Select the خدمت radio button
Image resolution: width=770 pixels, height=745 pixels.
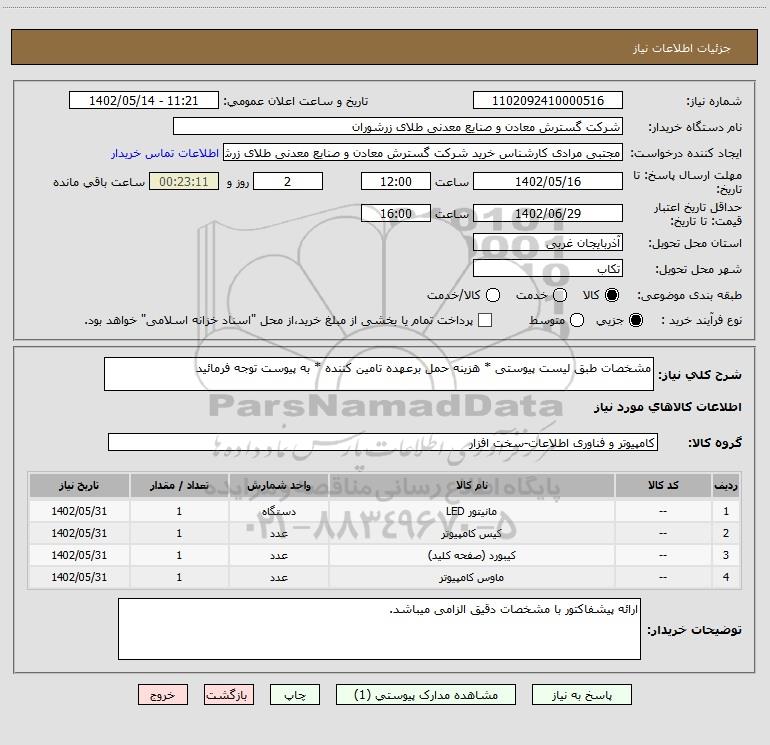click(x=560, y=295)
